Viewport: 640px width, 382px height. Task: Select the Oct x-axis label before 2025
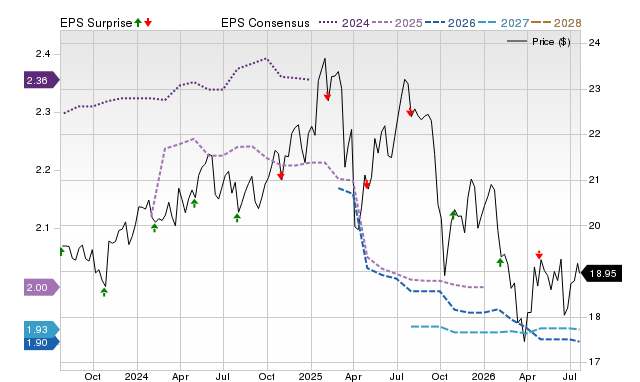(x=267, y=376)
